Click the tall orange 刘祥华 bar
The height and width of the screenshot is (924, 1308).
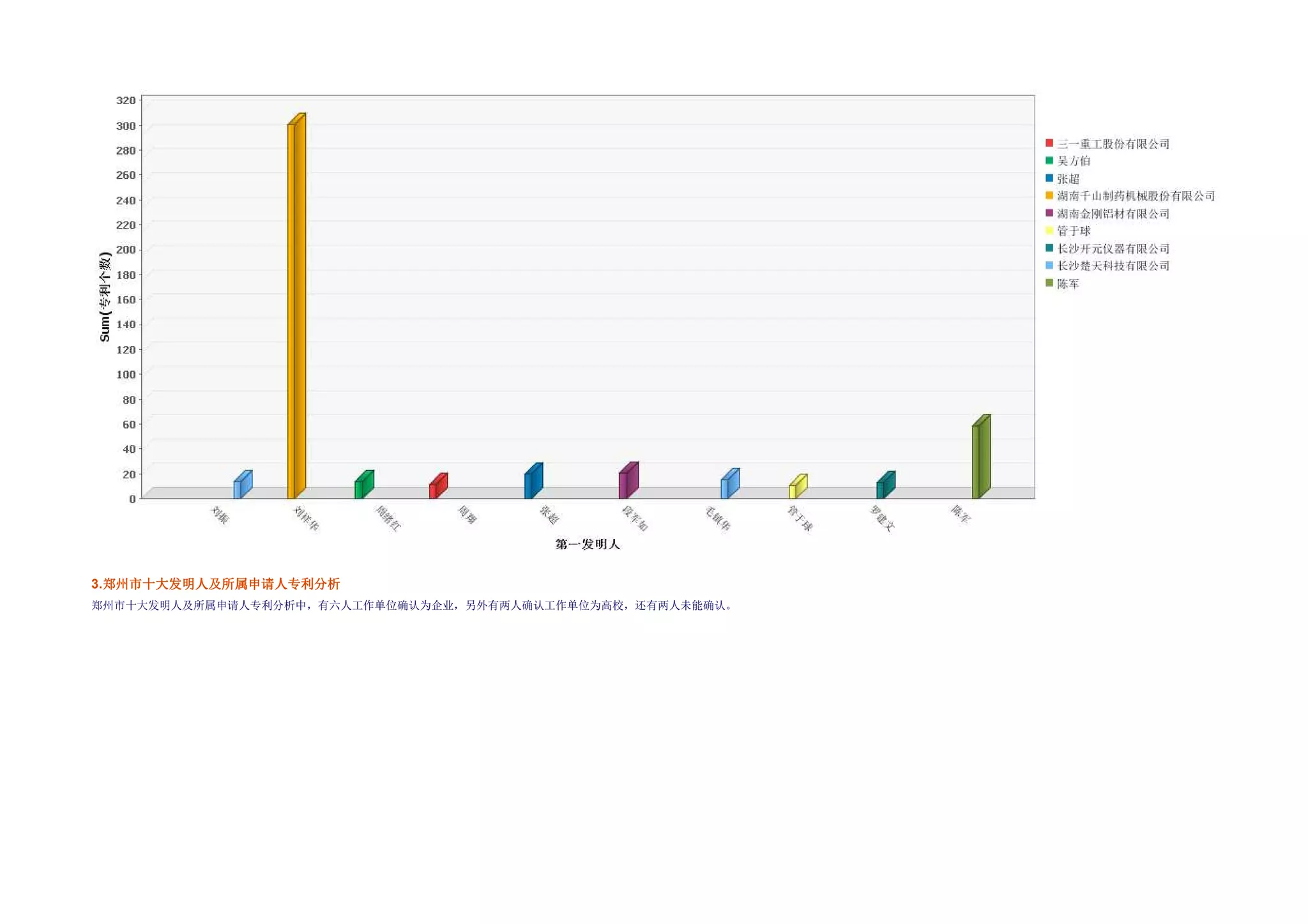(x=296, y=307)
